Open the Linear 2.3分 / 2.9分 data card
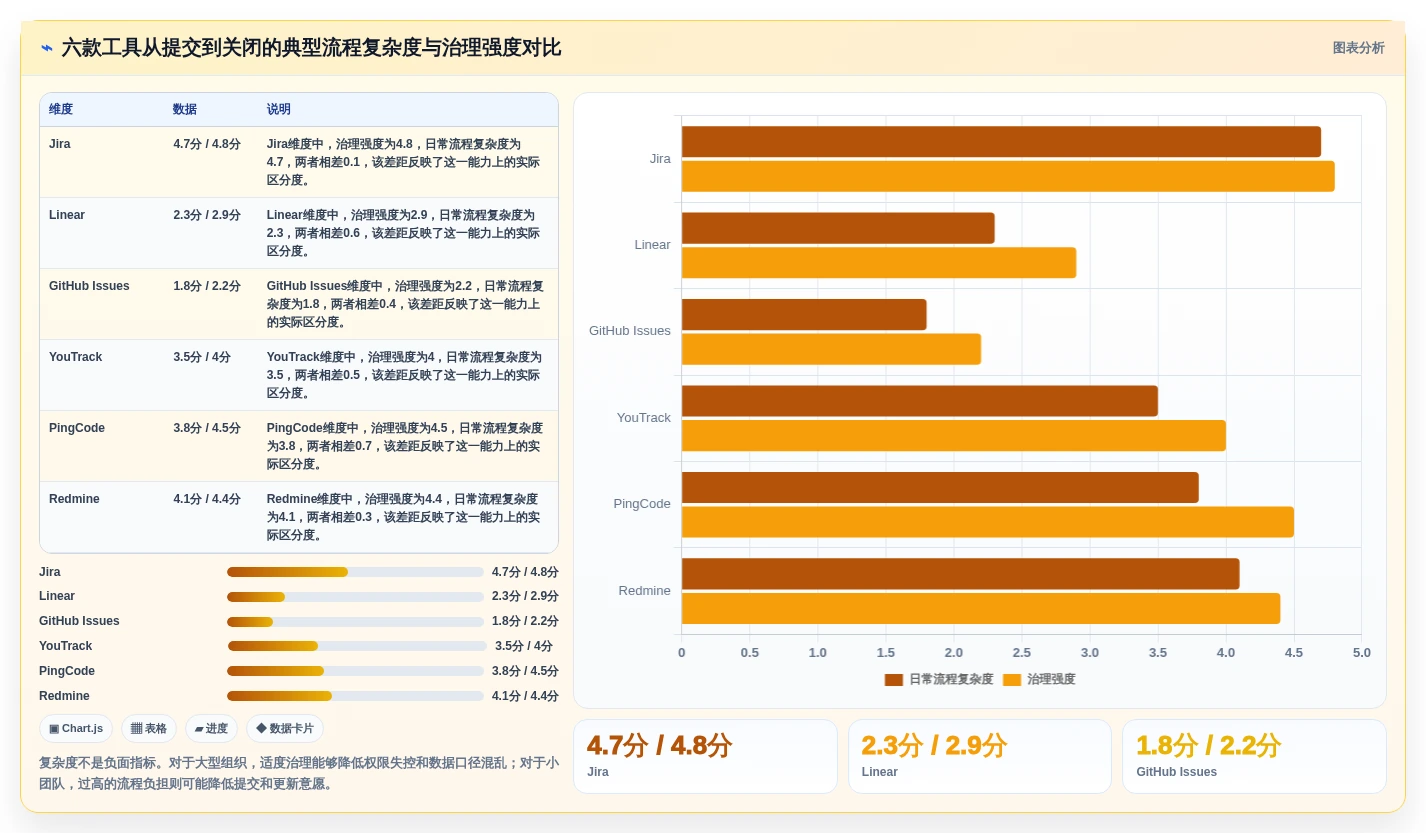 (980, 757)
